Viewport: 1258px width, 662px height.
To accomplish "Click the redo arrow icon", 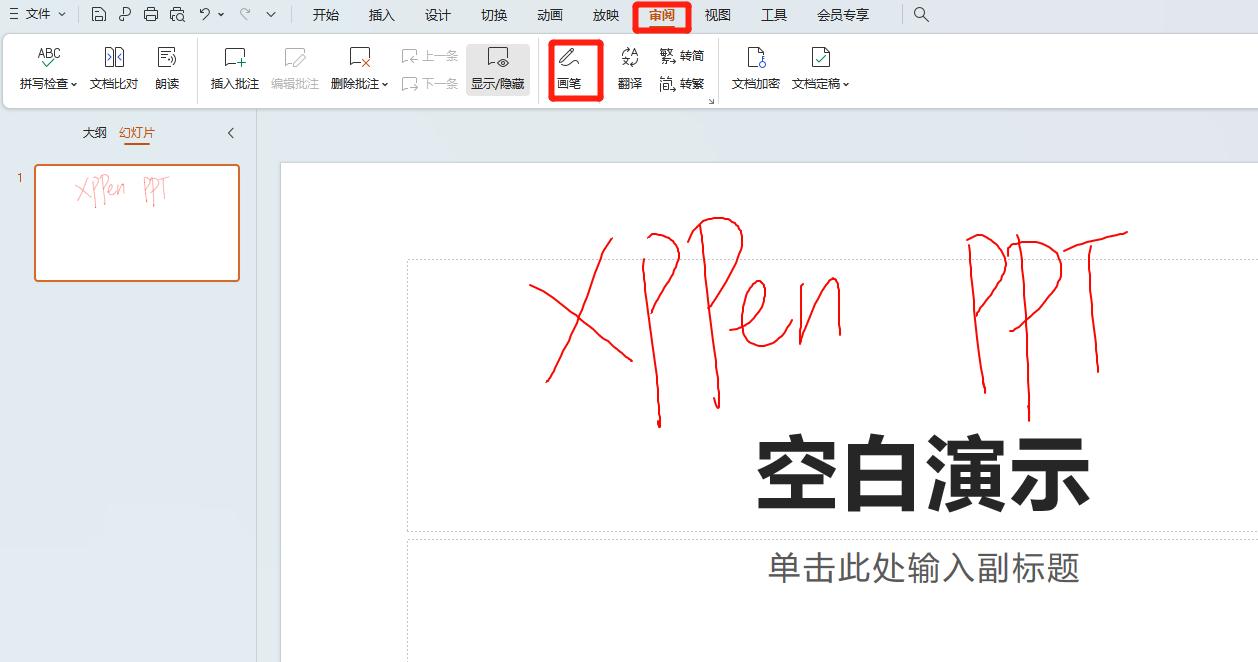I will click(x=245, y=15).
